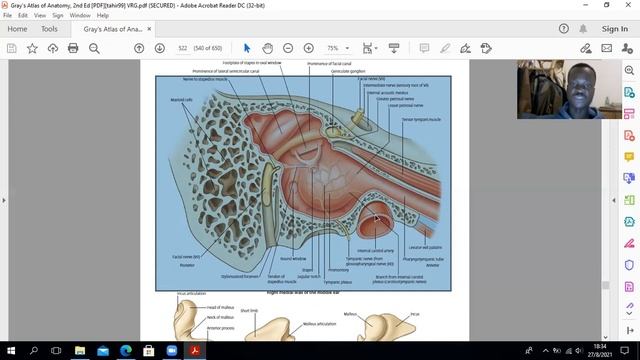The height and width of the screenshot is (360, 640).
Task: Open the notifications bell
Action: (x=583, y=29)
